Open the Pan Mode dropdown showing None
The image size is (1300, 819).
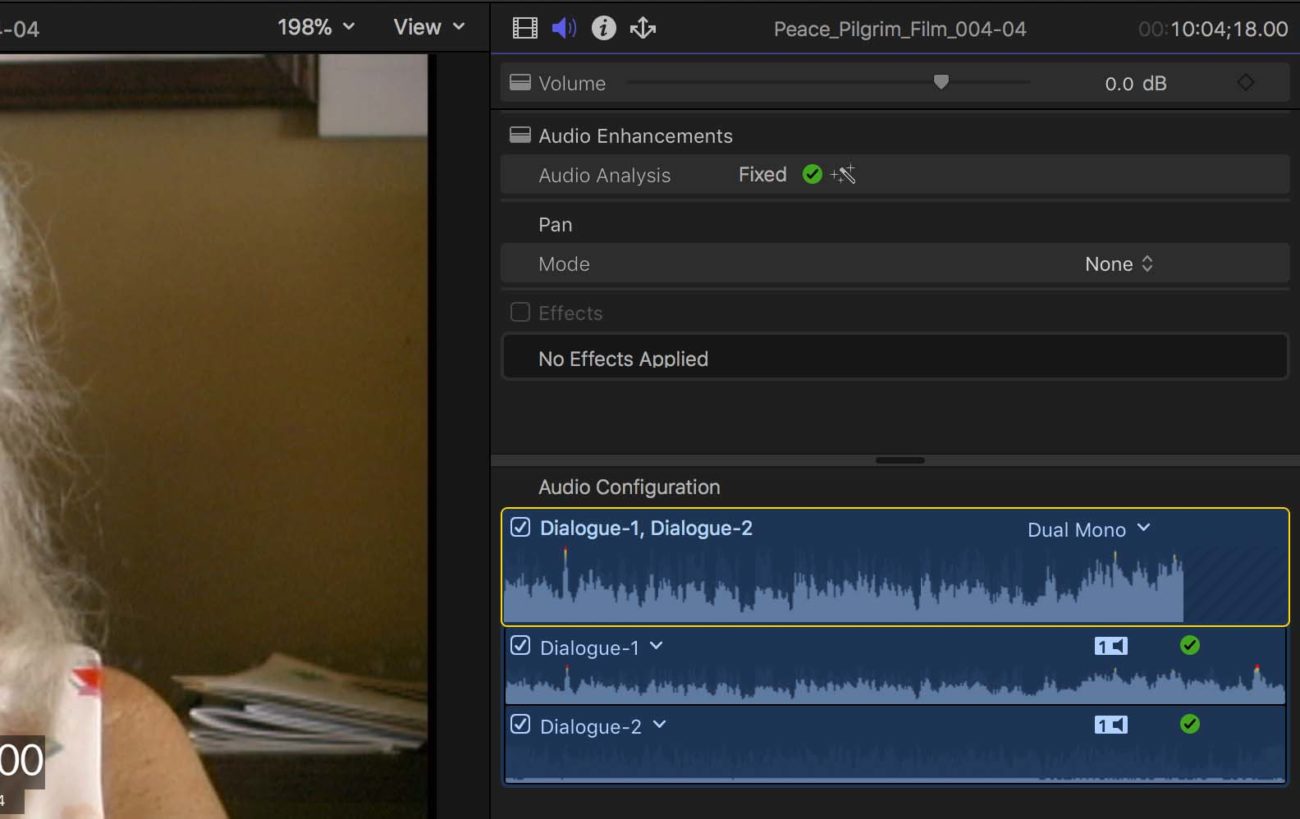point(1118,263)
